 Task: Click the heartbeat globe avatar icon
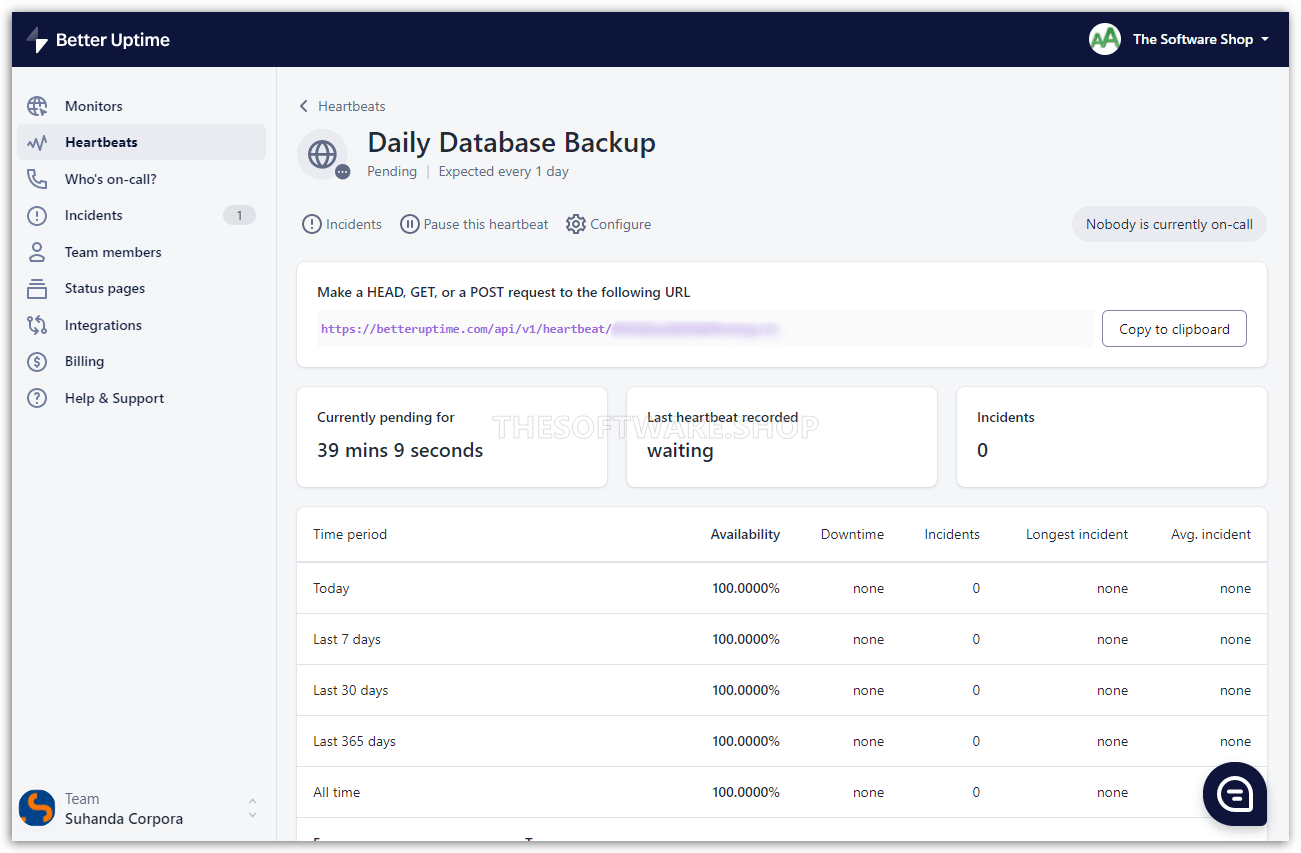pyautogui.click(x=322, y=154)
